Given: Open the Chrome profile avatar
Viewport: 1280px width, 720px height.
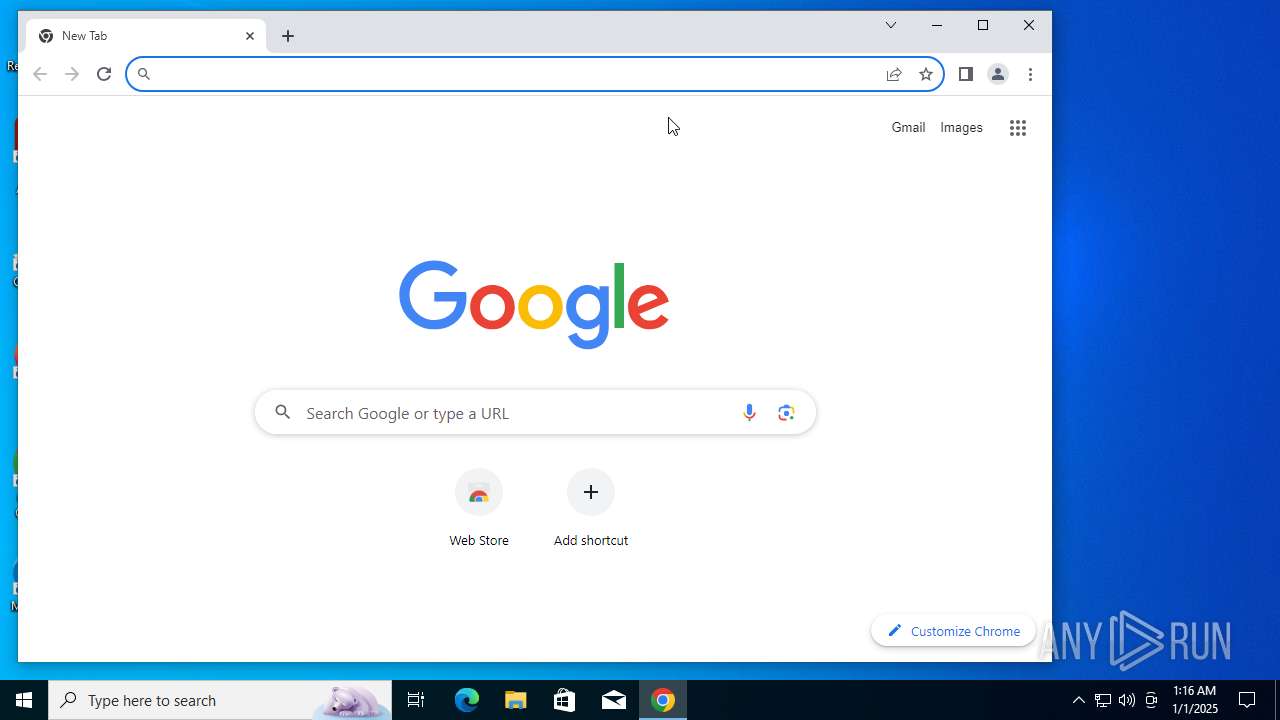Looking at the screenshot, I should coord(998,74).
